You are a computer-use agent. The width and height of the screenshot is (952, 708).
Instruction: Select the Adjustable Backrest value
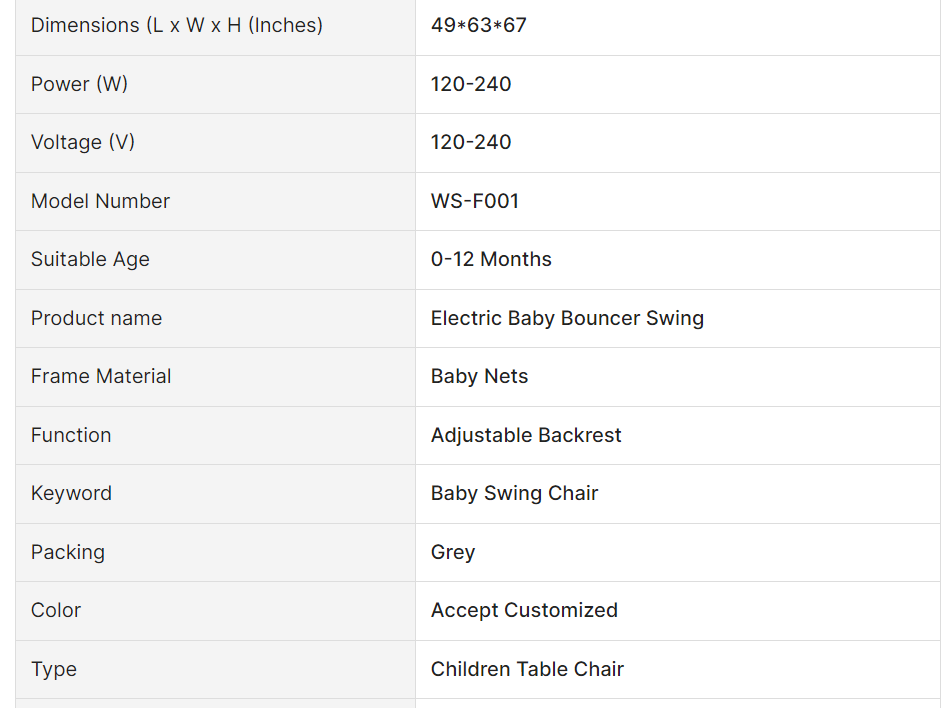(x=526, y=435)
